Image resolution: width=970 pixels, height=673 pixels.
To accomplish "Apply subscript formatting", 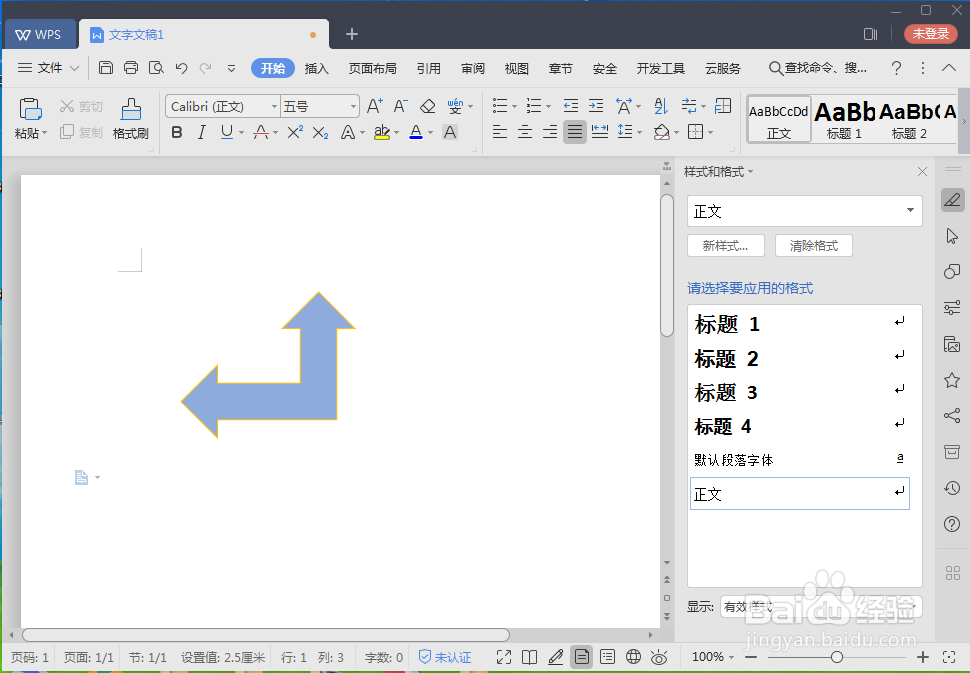I will click(x=320, y=132).
